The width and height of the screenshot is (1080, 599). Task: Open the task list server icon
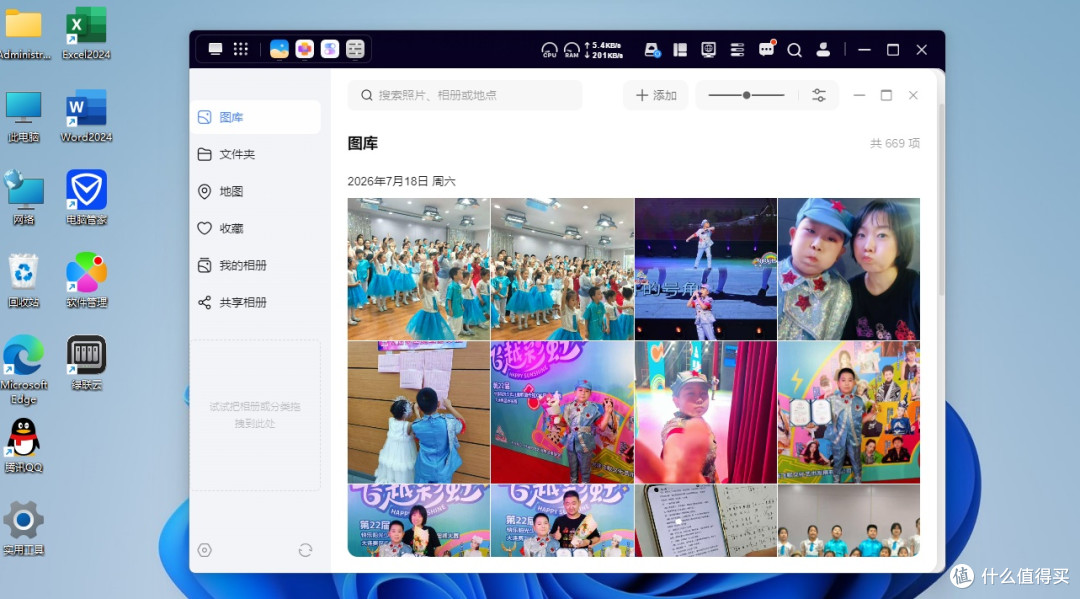pos(737,50)
